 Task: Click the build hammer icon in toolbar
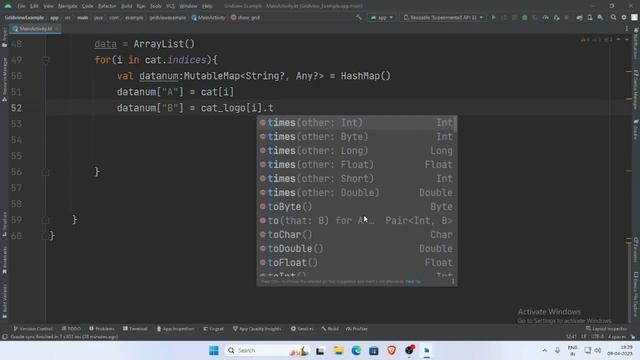(359, 18)
